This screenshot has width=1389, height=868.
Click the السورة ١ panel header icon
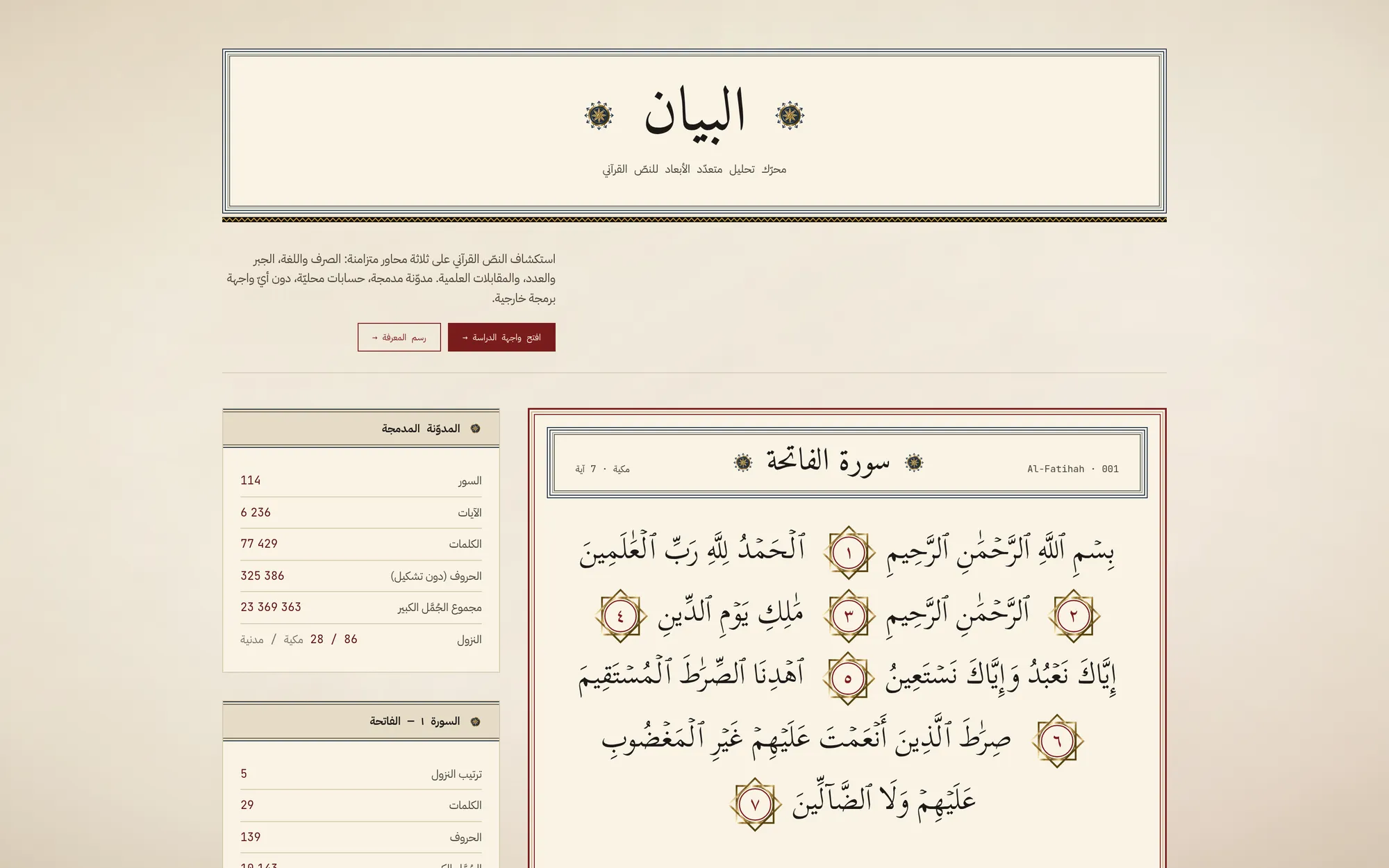tap(476, 721)
